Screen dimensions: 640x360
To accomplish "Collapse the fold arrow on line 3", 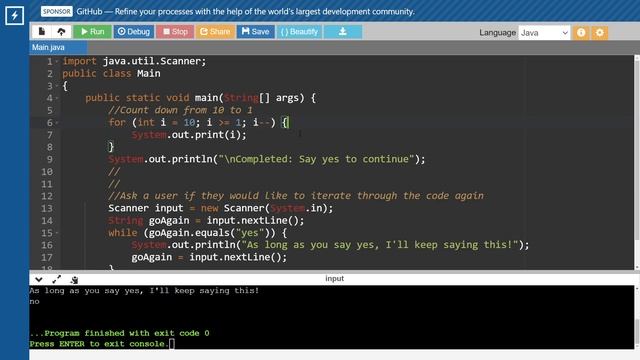I will (57, 86).
